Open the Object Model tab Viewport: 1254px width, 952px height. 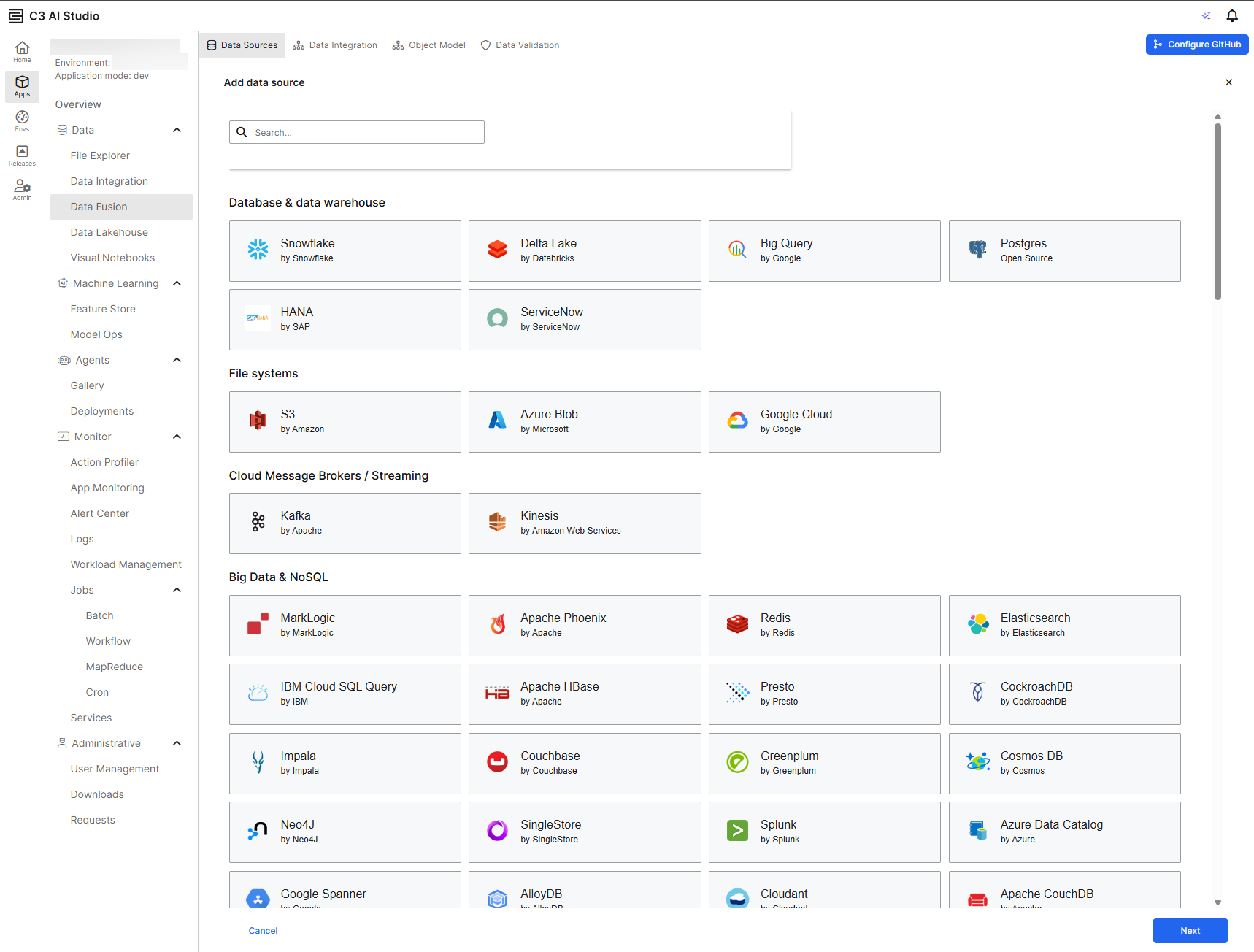click(428, 45)
